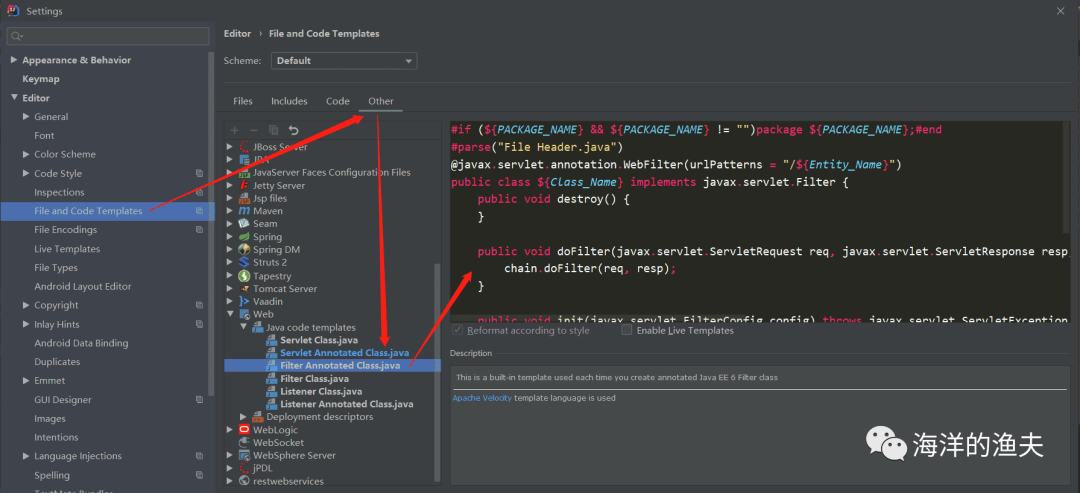This screenshot has width=1080, height=493.
Task: Select Filter Class.java template
Action: tap(314, 379)
